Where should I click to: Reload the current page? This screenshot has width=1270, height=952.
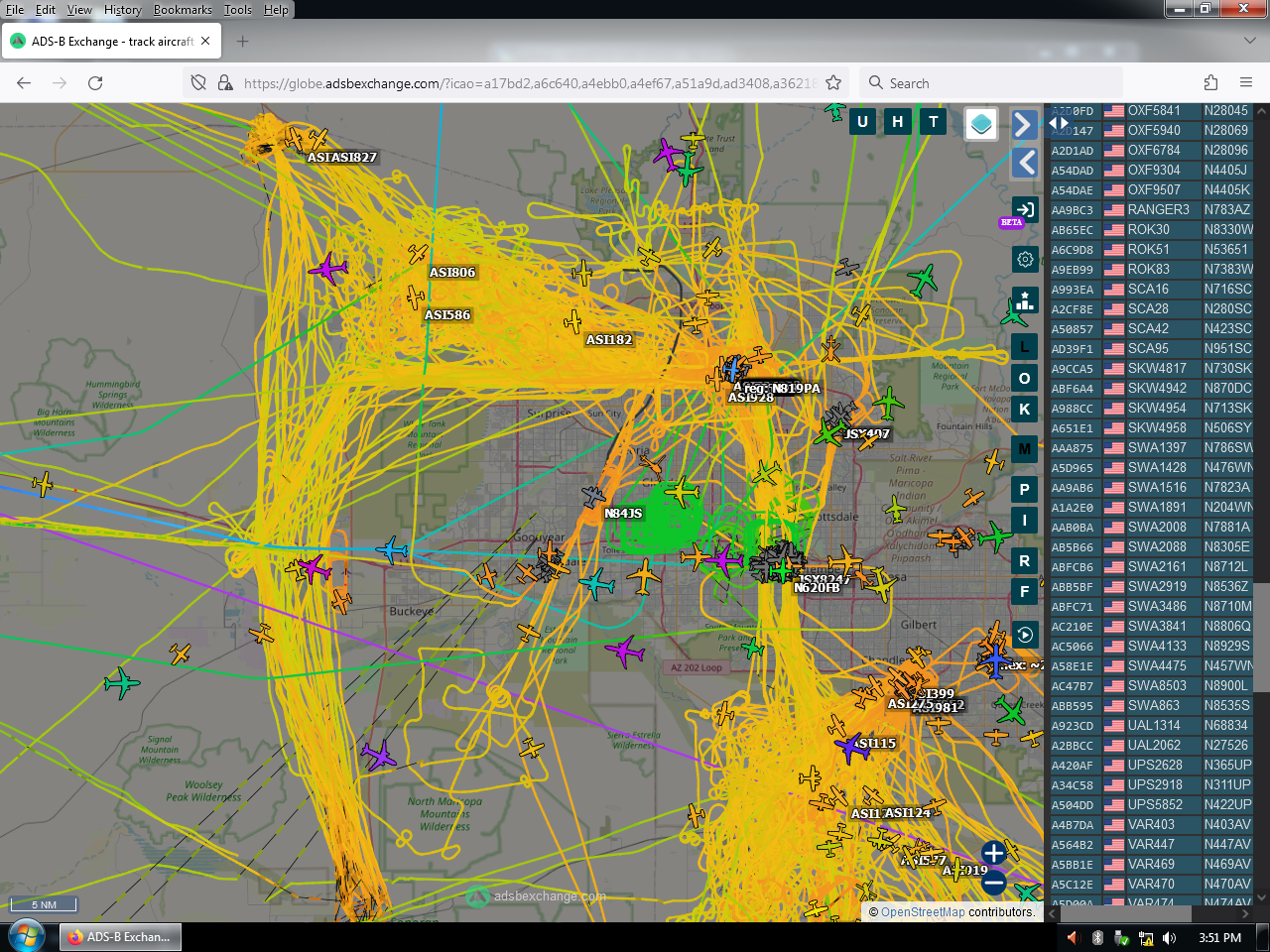tap(95, 83)
